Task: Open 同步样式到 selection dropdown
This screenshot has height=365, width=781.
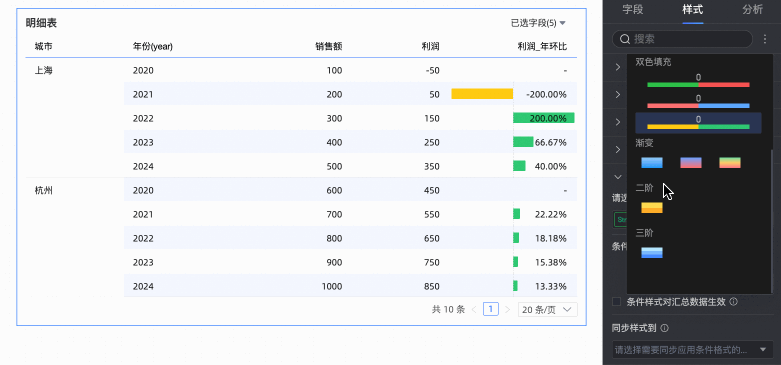Action: pyautogui.click(x=692, y=350)
